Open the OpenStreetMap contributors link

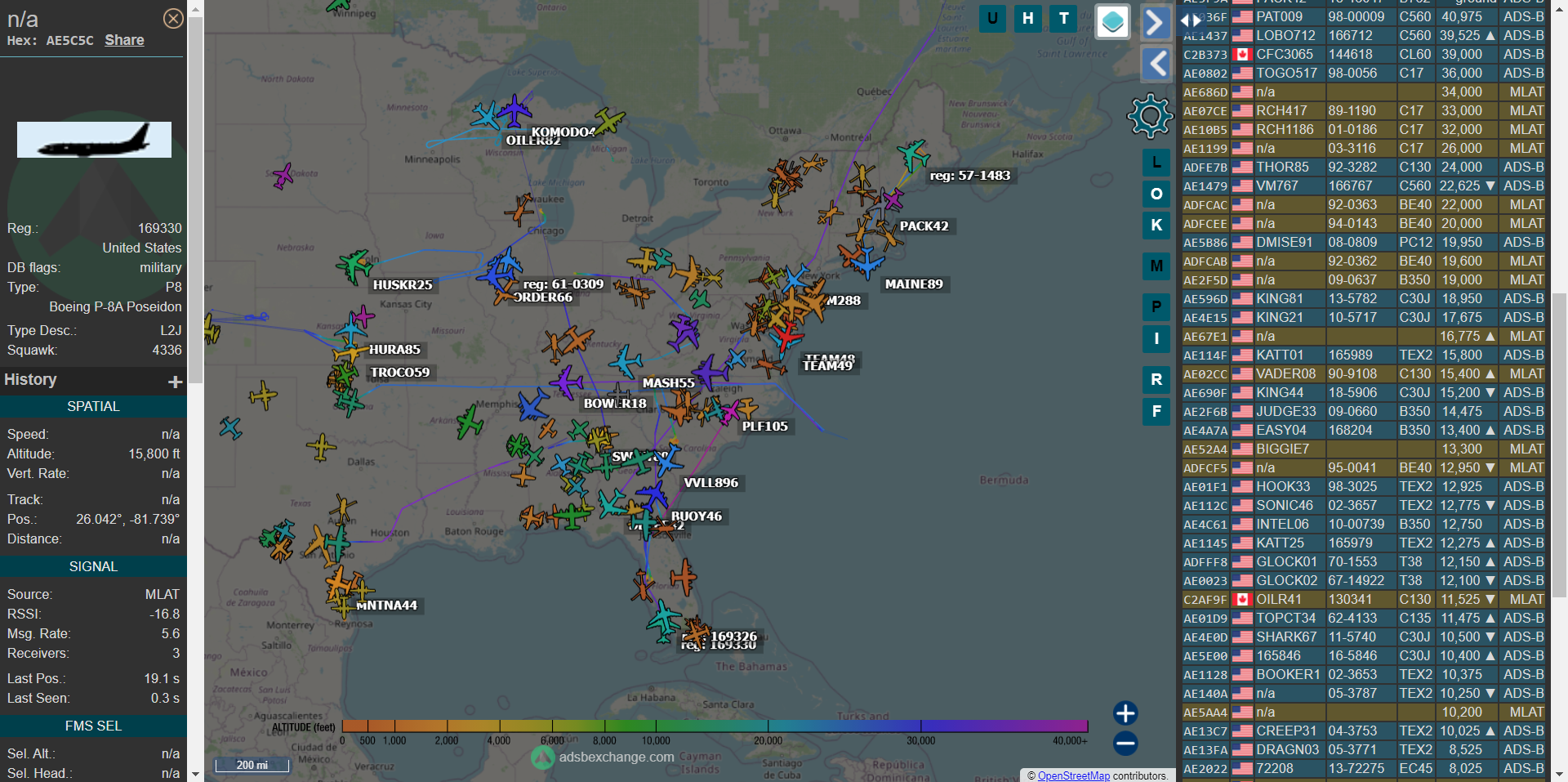[1073, 775]
